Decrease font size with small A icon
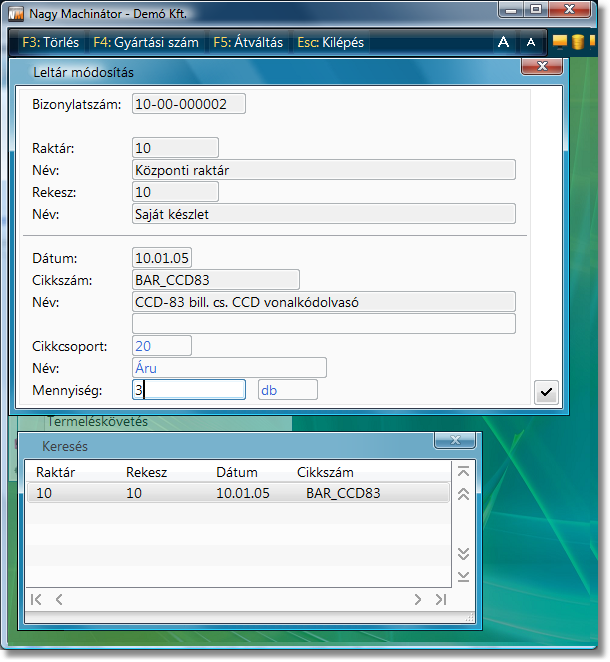The image size is (610, 662). tap(531, 42)
